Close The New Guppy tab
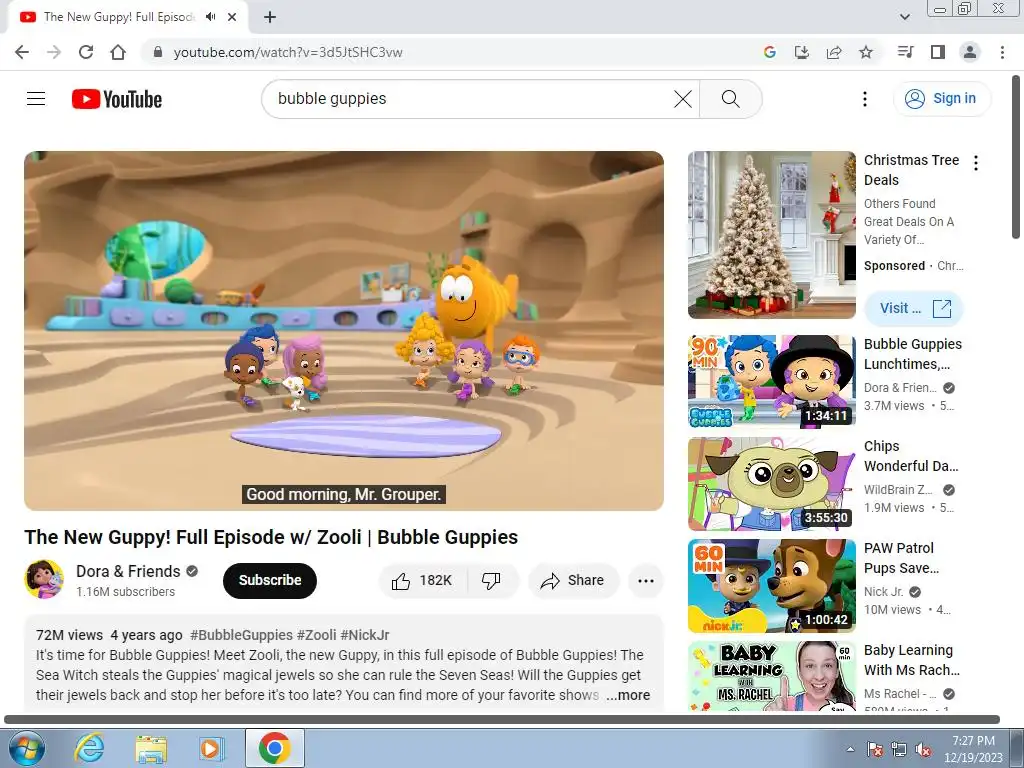The image size is (1024, 768). (x=232, y=17)
